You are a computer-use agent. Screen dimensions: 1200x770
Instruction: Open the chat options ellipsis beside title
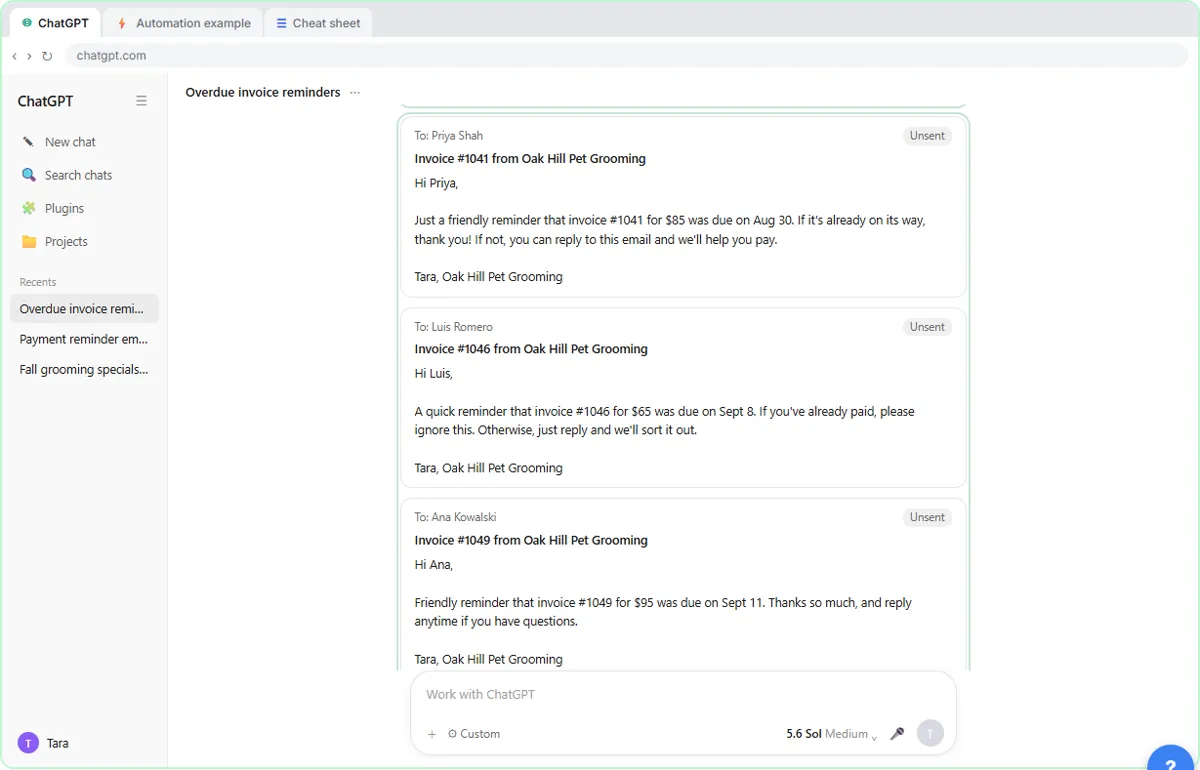[x=355, y=93]
